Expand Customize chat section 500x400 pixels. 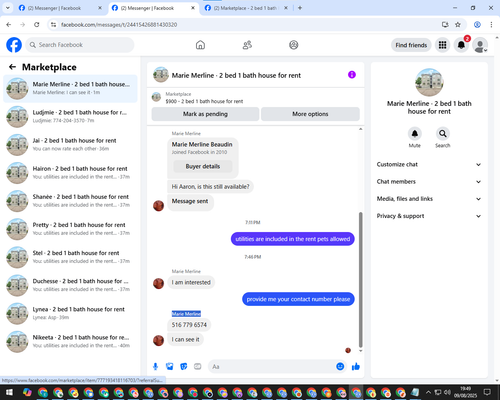(x=429, y=164)
